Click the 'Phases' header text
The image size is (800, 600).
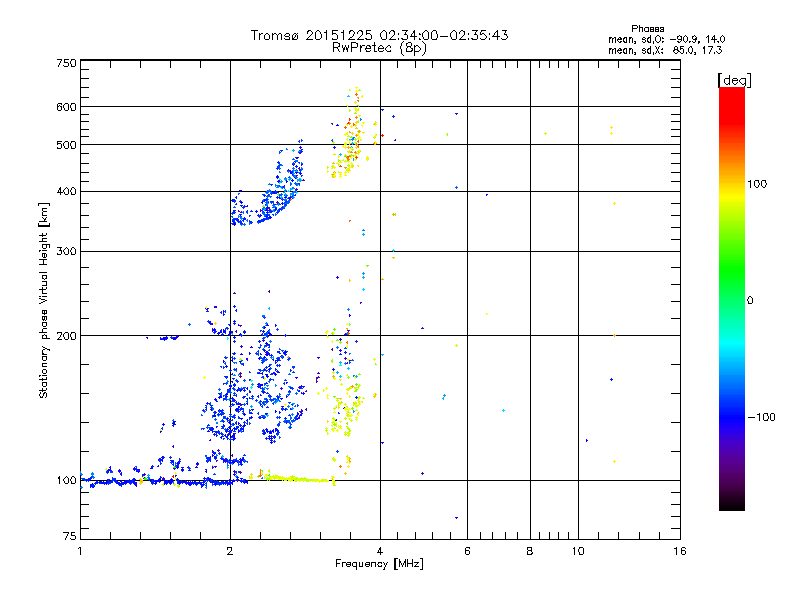(x=647, y=29)
